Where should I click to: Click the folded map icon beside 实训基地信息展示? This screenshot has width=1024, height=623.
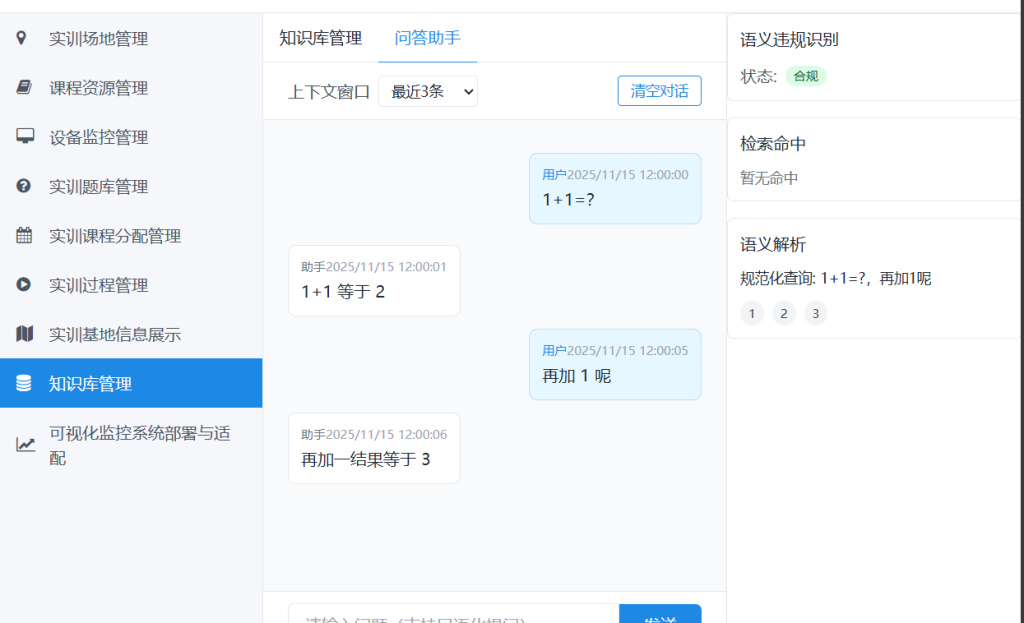[x=24, y=334]
